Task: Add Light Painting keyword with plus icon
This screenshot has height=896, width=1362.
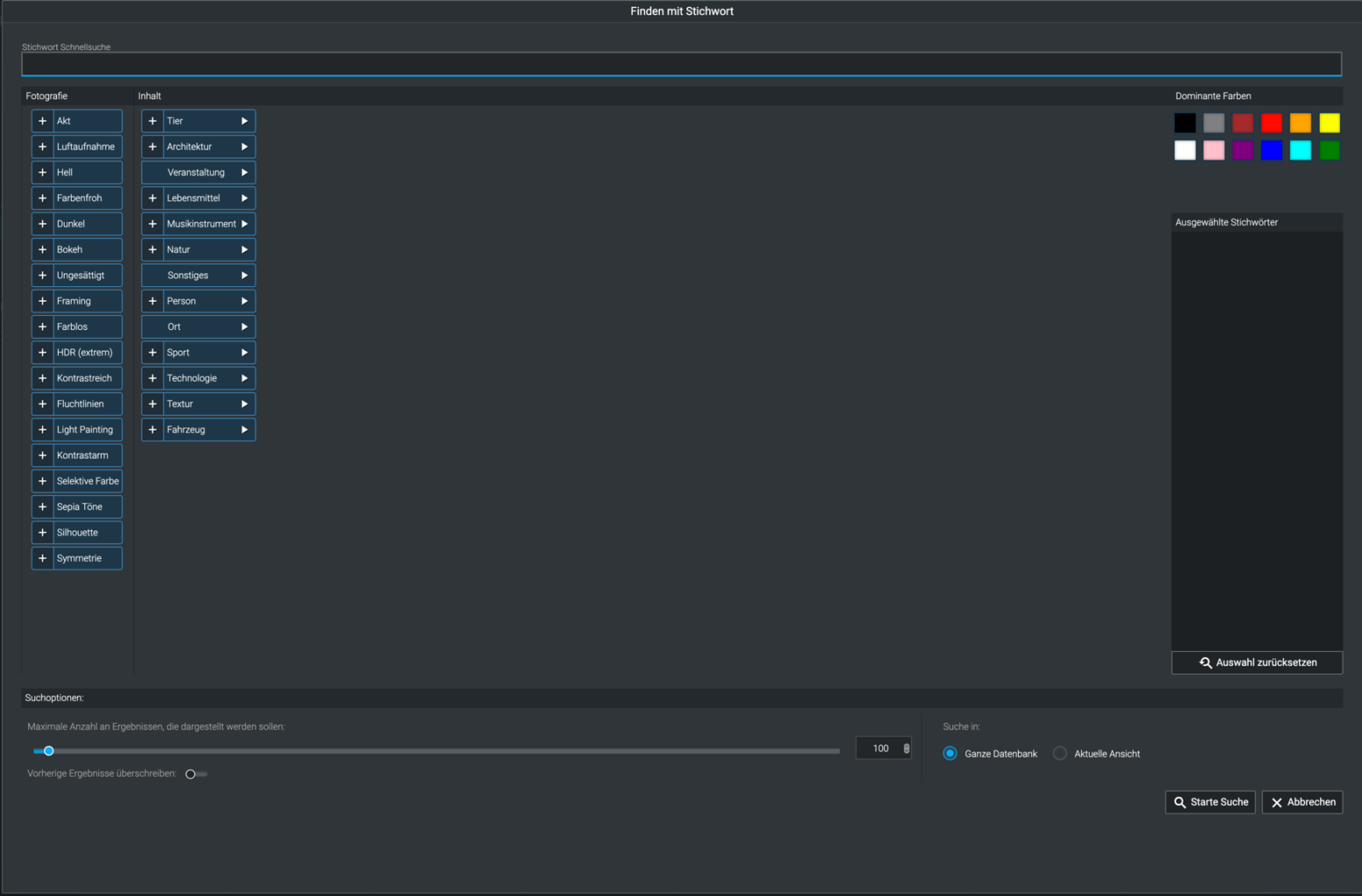Action: tap(42, 430)
